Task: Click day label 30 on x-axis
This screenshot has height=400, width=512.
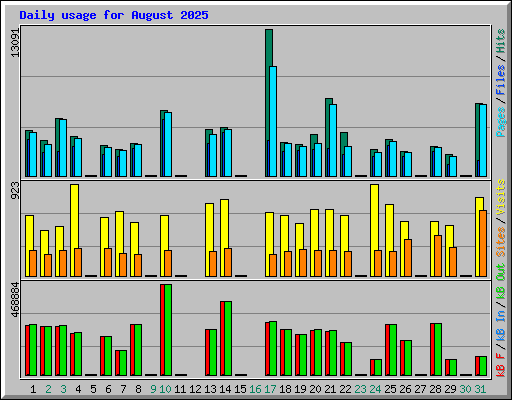Action: [465, 389]
